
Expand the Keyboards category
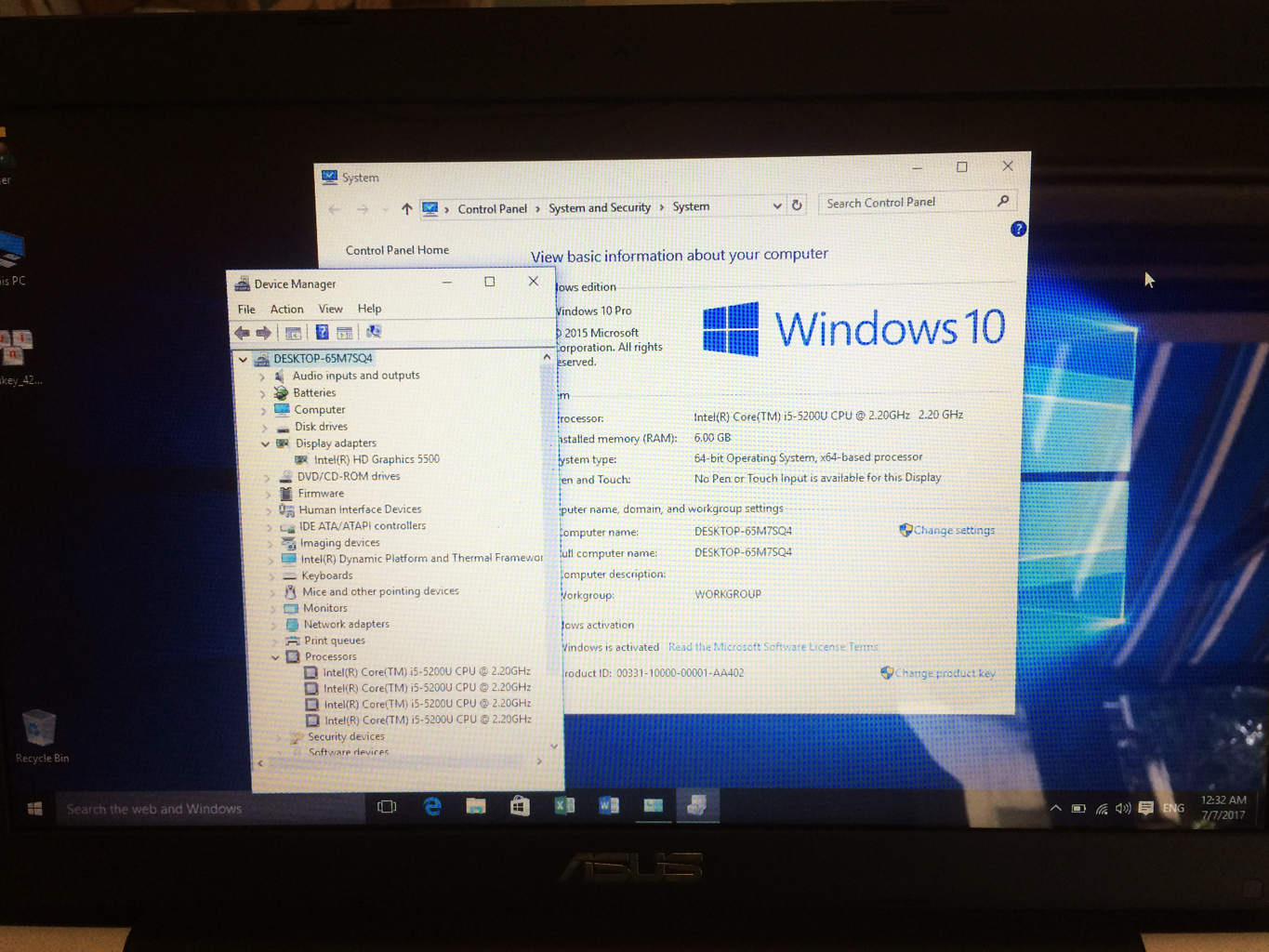point(272,576)
